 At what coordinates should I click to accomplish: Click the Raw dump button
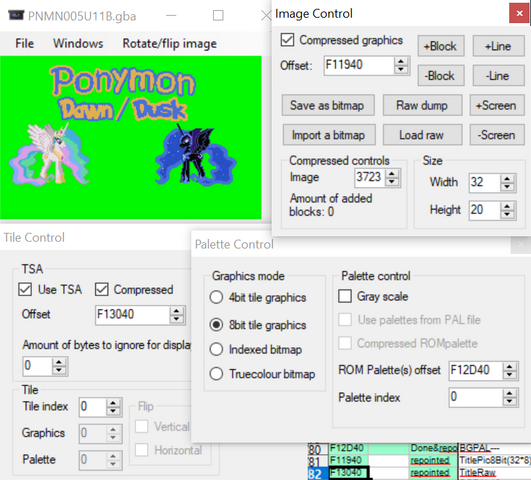pos(422,105)
